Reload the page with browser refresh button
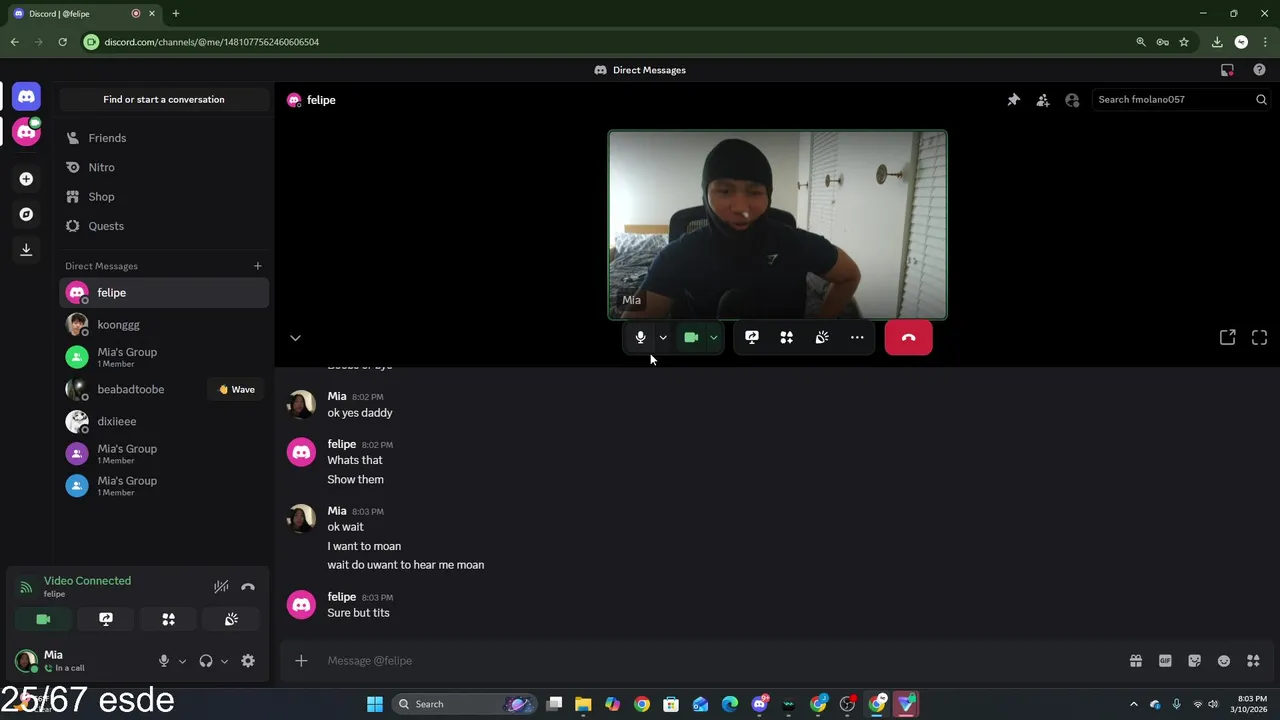 (x=62, y=42)
